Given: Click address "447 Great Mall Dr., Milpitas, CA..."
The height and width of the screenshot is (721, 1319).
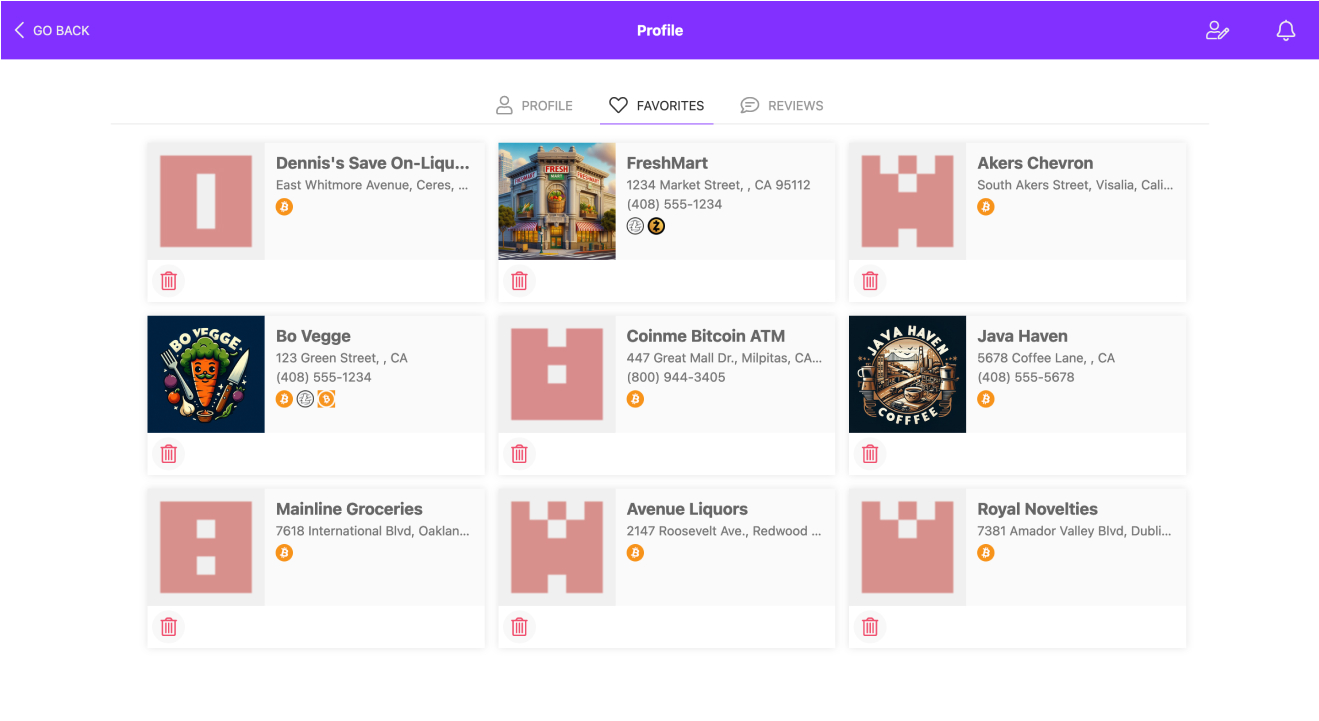Looking at the screenshot, I should pyautogui.click(x=724, y=358).
